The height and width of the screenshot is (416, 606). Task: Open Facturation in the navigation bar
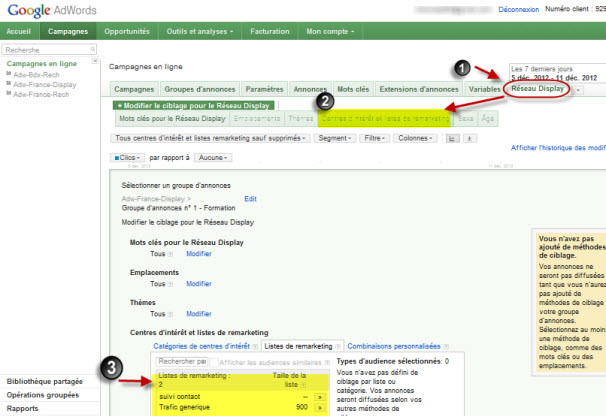[x=270, y=31]
